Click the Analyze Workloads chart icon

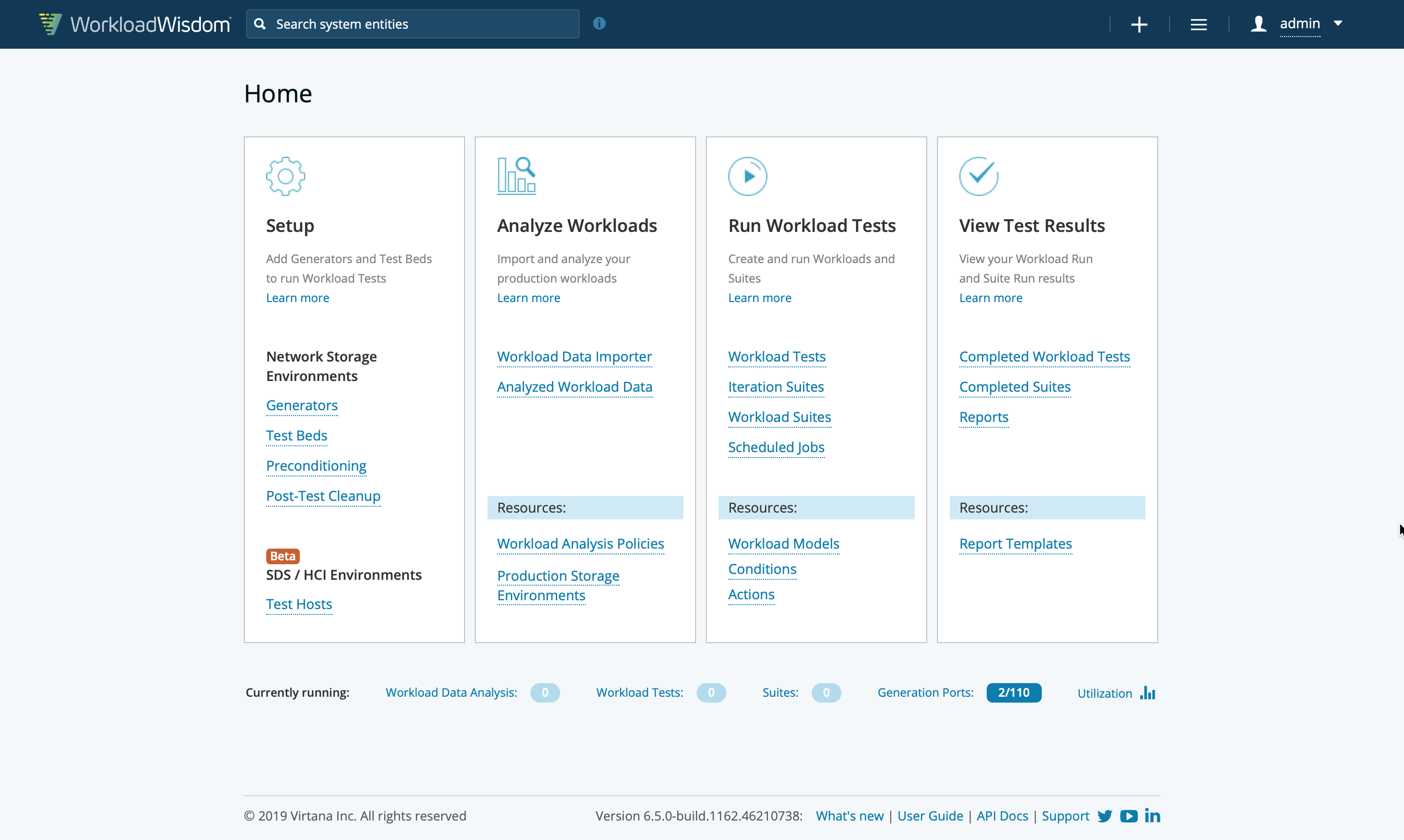(x=517, y=175)
